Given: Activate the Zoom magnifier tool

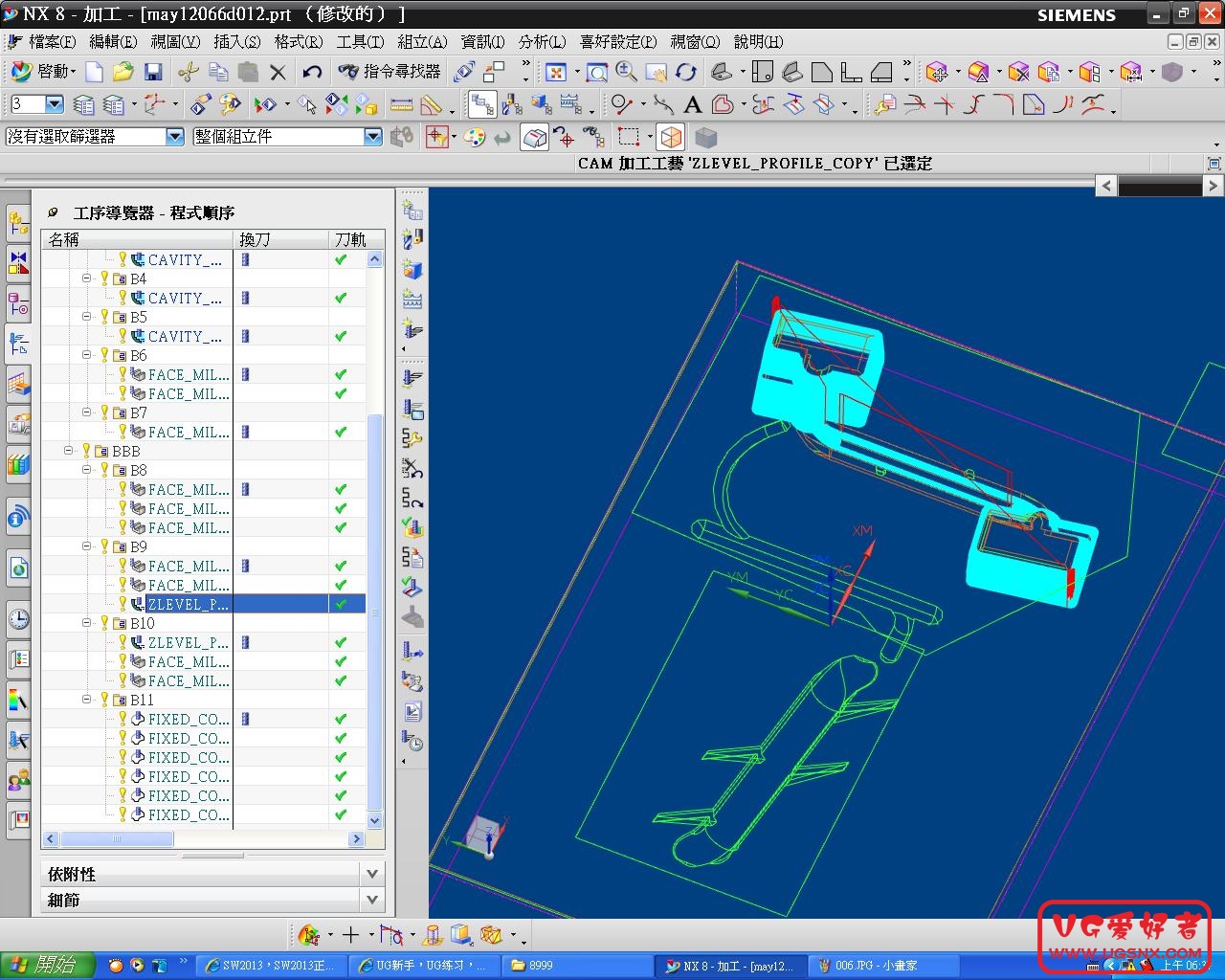Looking at the screenshot, I should tap(627, 72).
